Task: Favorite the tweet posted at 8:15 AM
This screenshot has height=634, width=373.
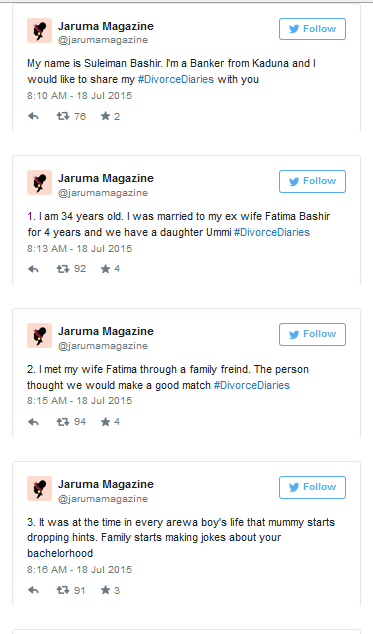Action: click(106, 422)
